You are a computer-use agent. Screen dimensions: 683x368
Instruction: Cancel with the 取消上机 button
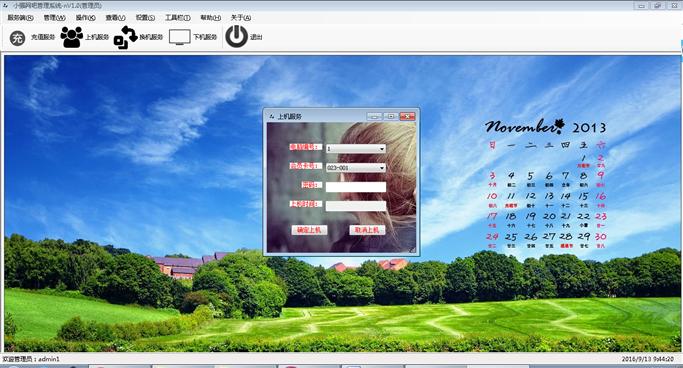367,230
